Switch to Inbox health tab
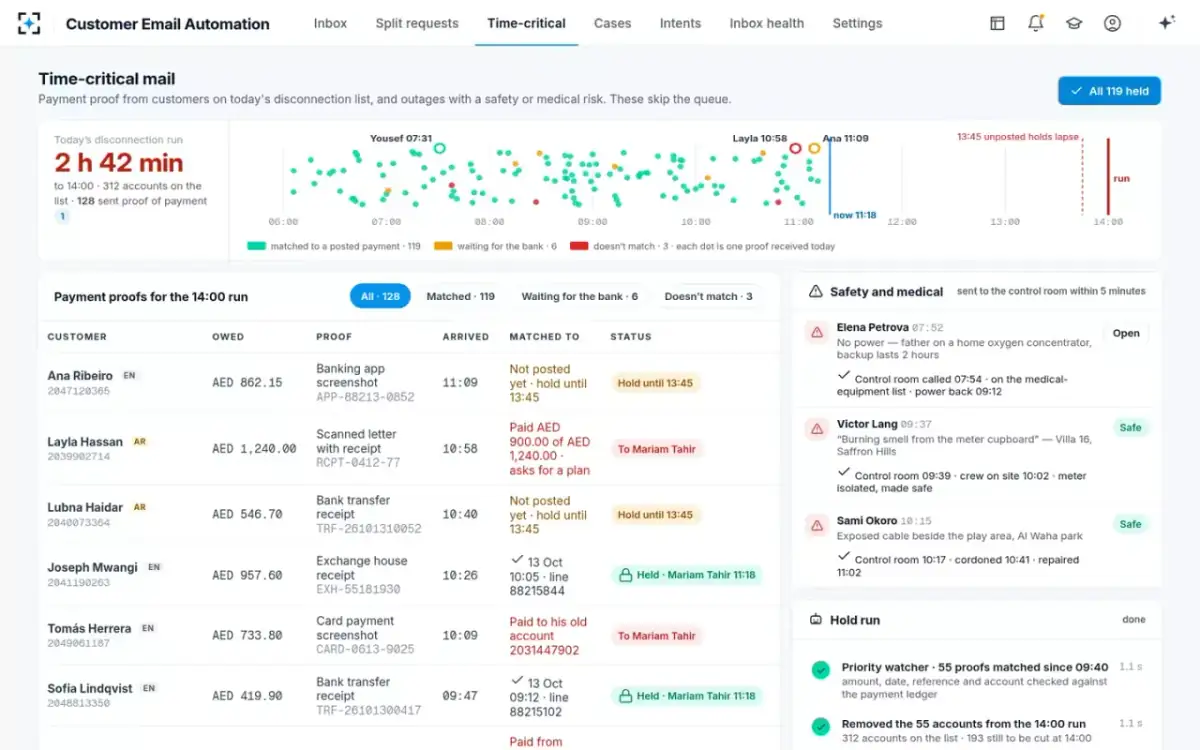The width and height of the screenshot is (1200, 750). click(766, 23)
